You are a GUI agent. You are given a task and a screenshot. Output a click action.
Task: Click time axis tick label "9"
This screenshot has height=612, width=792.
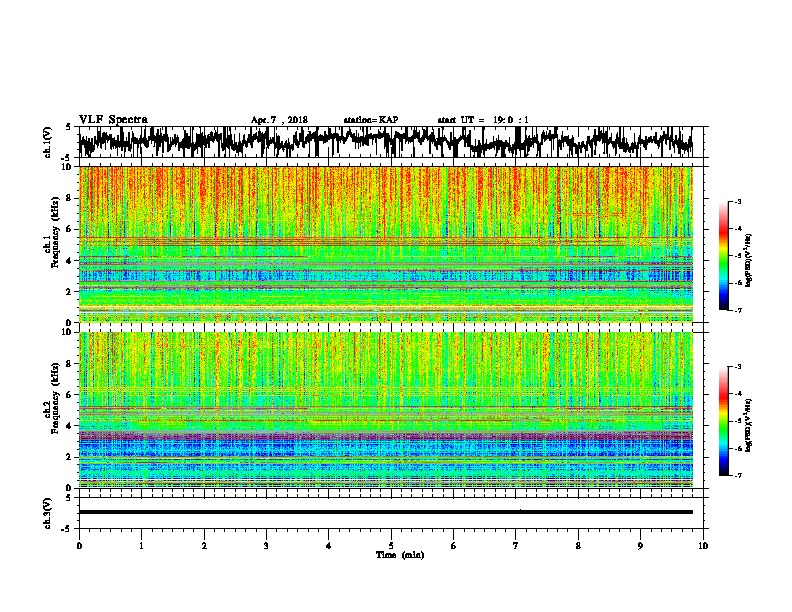click(x=640, y=546)
